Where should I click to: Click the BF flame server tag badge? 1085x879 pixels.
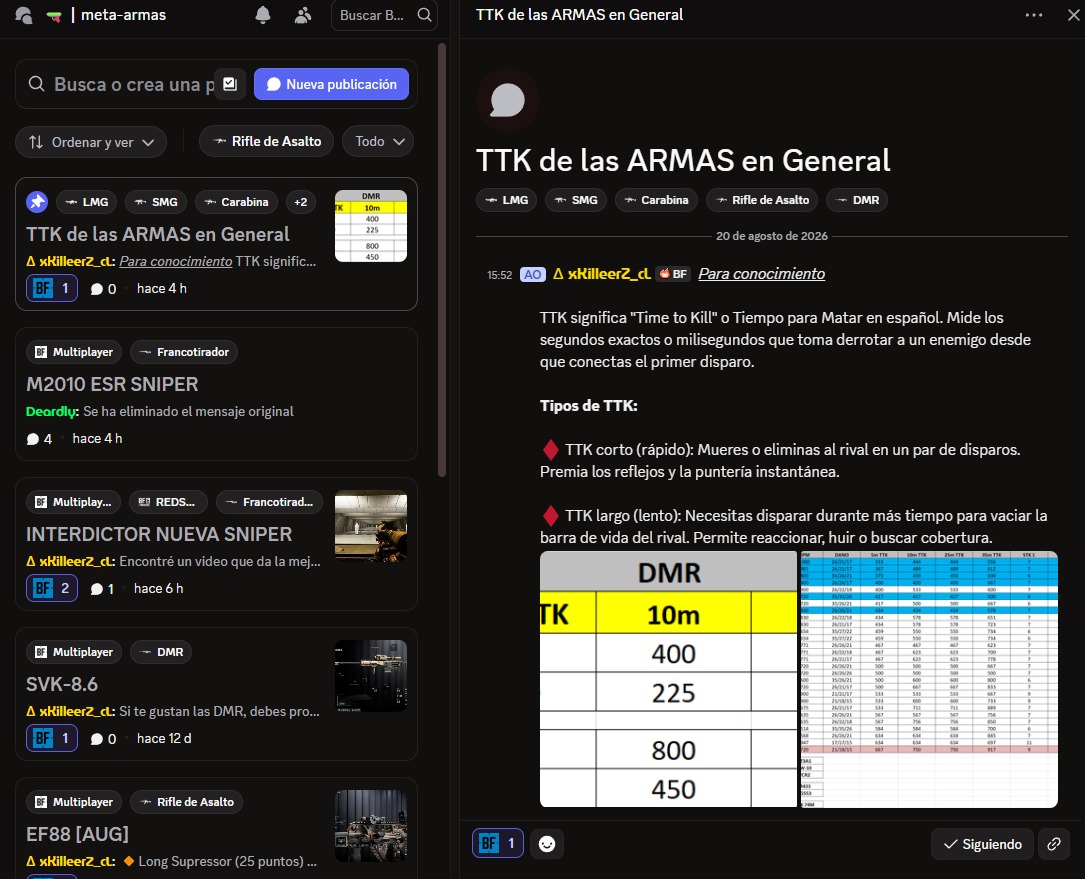(x=673, y=274)
